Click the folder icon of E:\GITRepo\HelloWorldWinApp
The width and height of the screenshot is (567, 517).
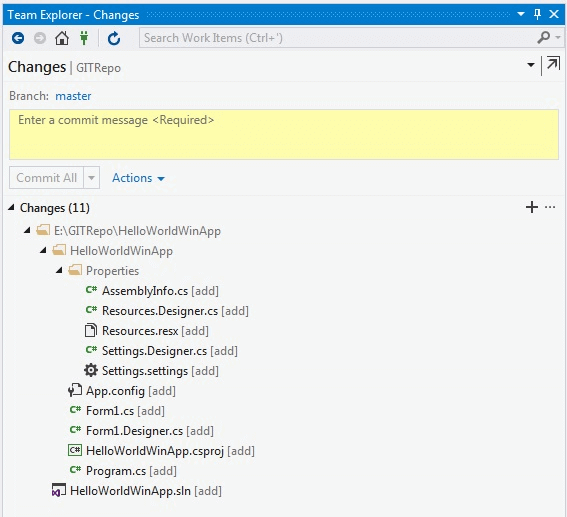click(43, 230)
